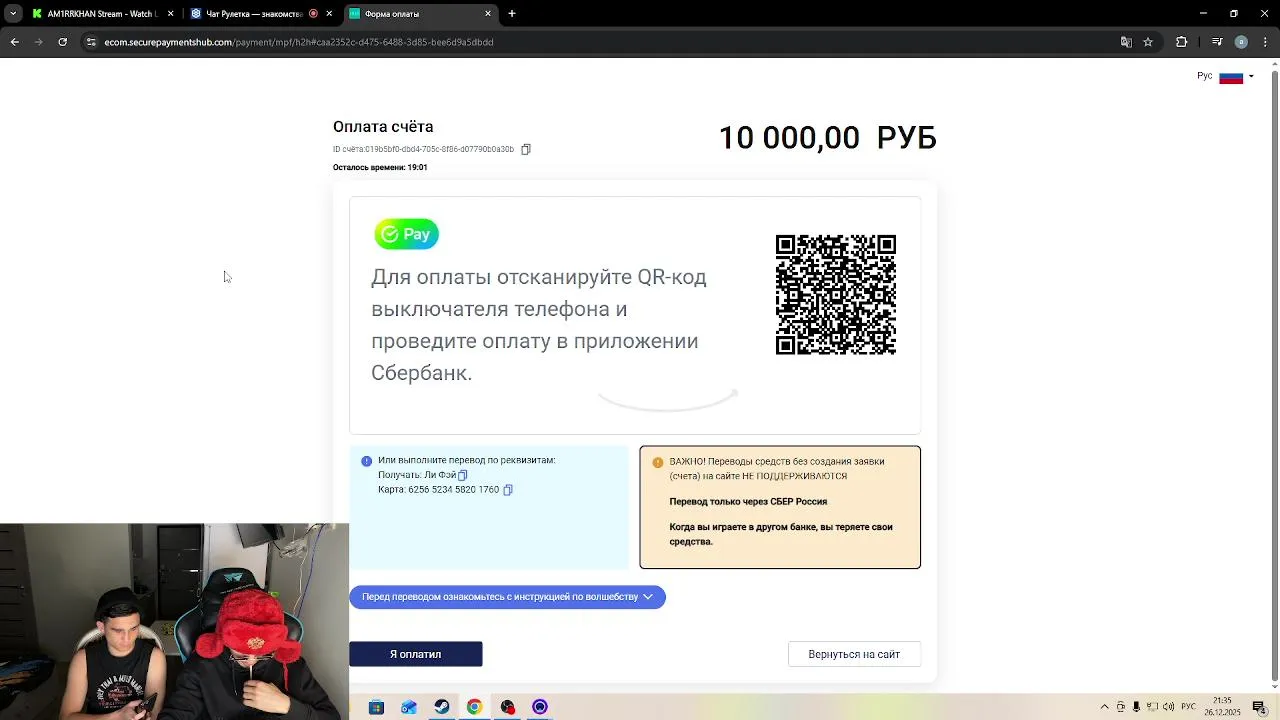The height and width of the screenshot is (720, 1280).
Task: Go back to previous page
Action: pyautogui.click(x=14, y=42)
